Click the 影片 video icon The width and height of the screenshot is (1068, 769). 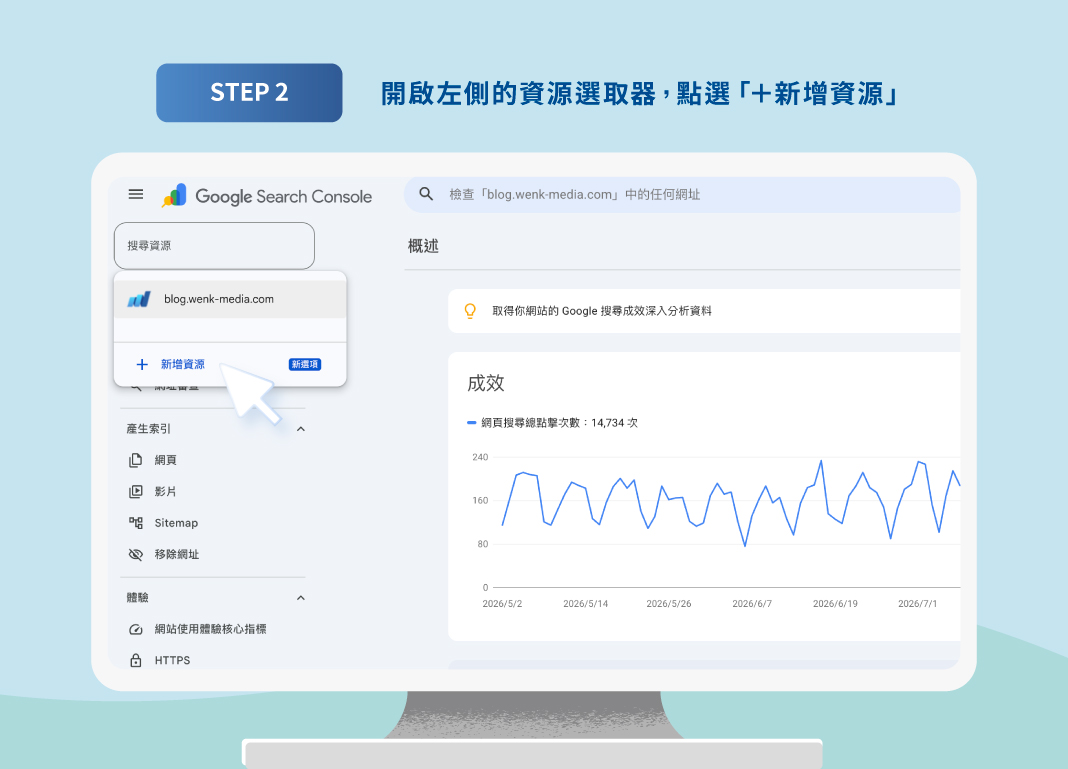(136, 492)
